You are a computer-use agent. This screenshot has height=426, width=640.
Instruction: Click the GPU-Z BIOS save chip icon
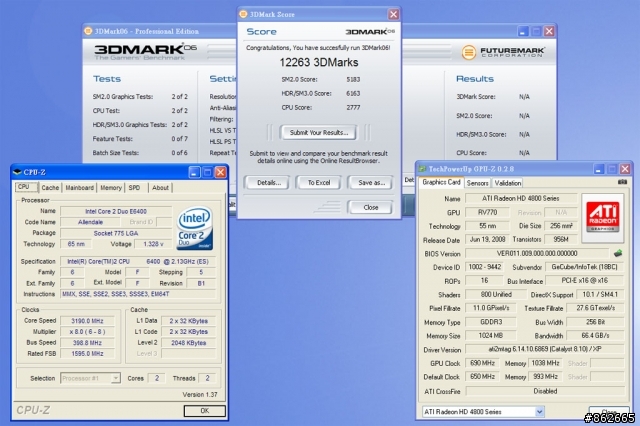[618, 253]
